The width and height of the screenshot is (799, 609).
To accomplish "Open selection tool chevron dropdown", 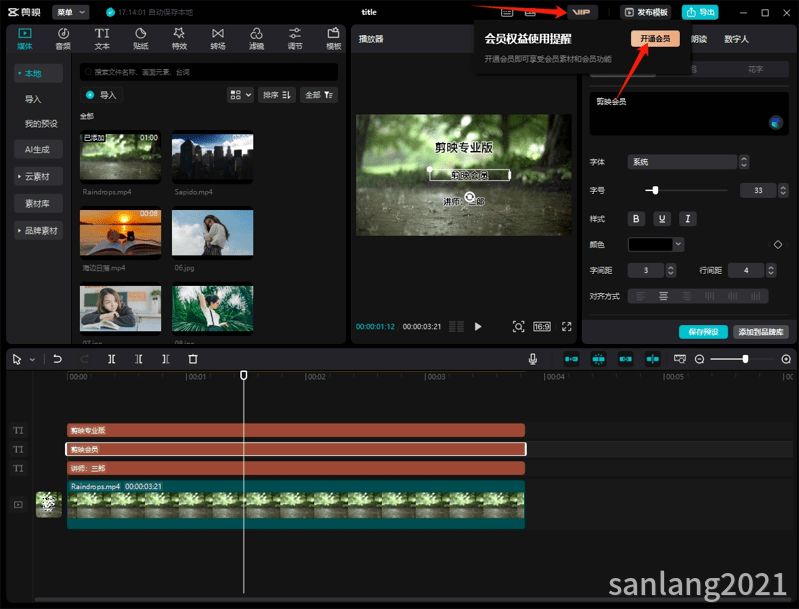I will (32, 360).
